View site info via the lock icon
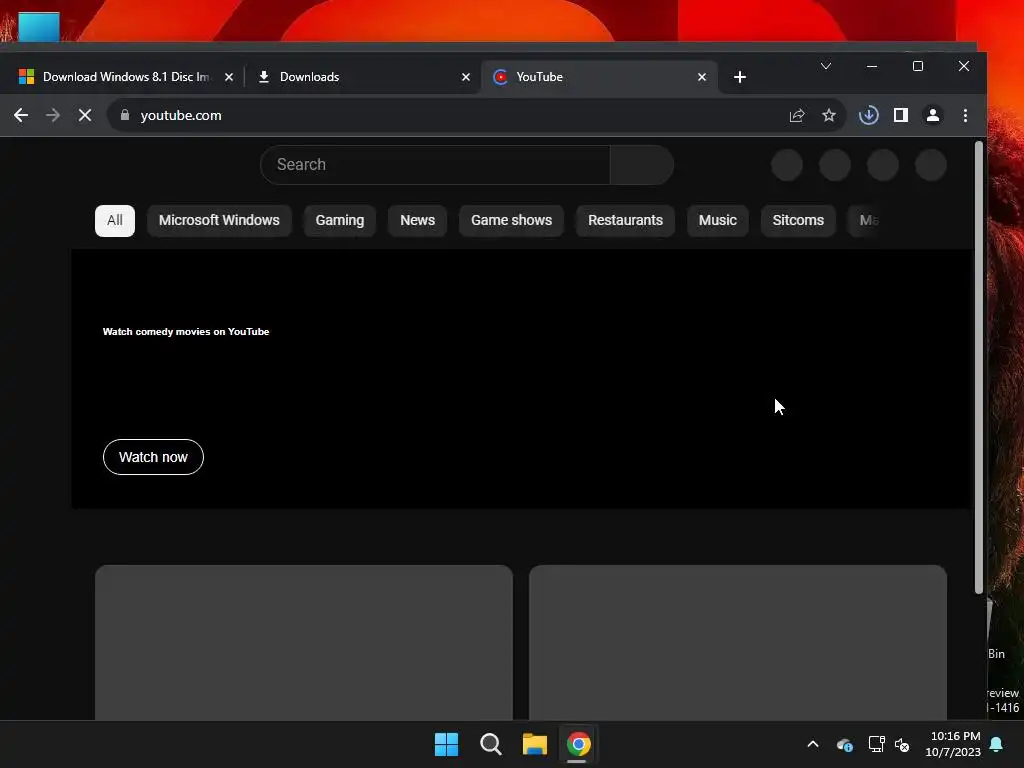 click(125, 115)
